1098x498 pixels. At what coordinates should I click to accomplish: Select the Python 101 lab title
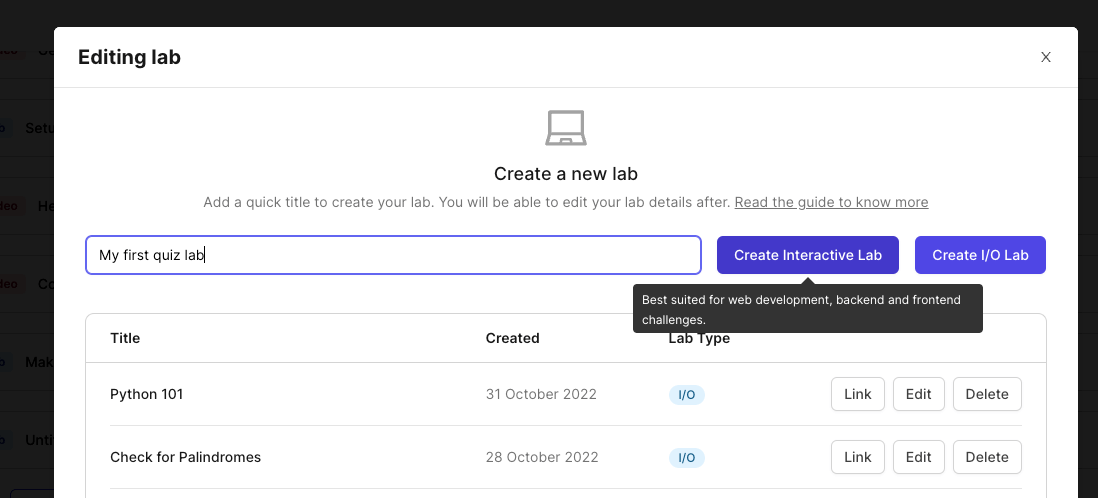(x=146, y=394)
